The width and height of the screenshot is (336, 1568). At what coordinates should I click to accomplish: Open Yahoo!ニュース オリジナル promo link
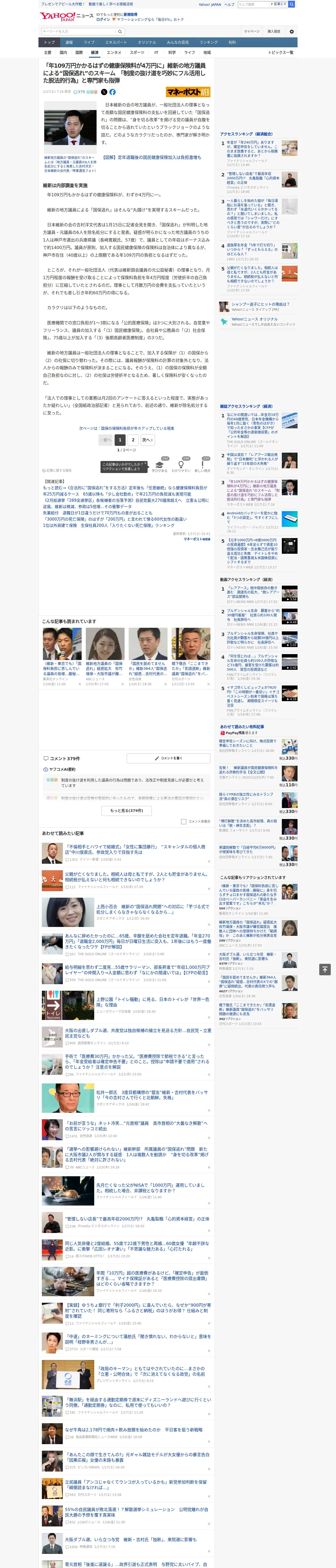click(x=254, y=319)
